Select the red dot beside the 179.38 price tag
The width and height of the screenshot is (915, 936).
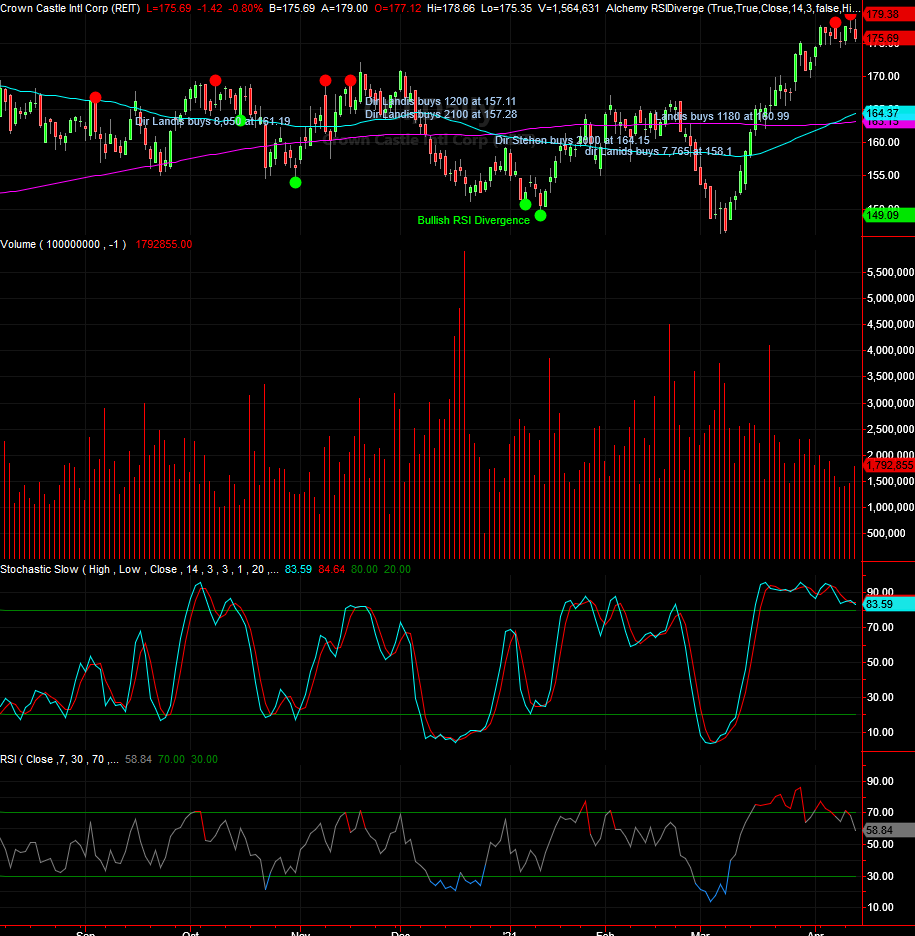point(850,14)
